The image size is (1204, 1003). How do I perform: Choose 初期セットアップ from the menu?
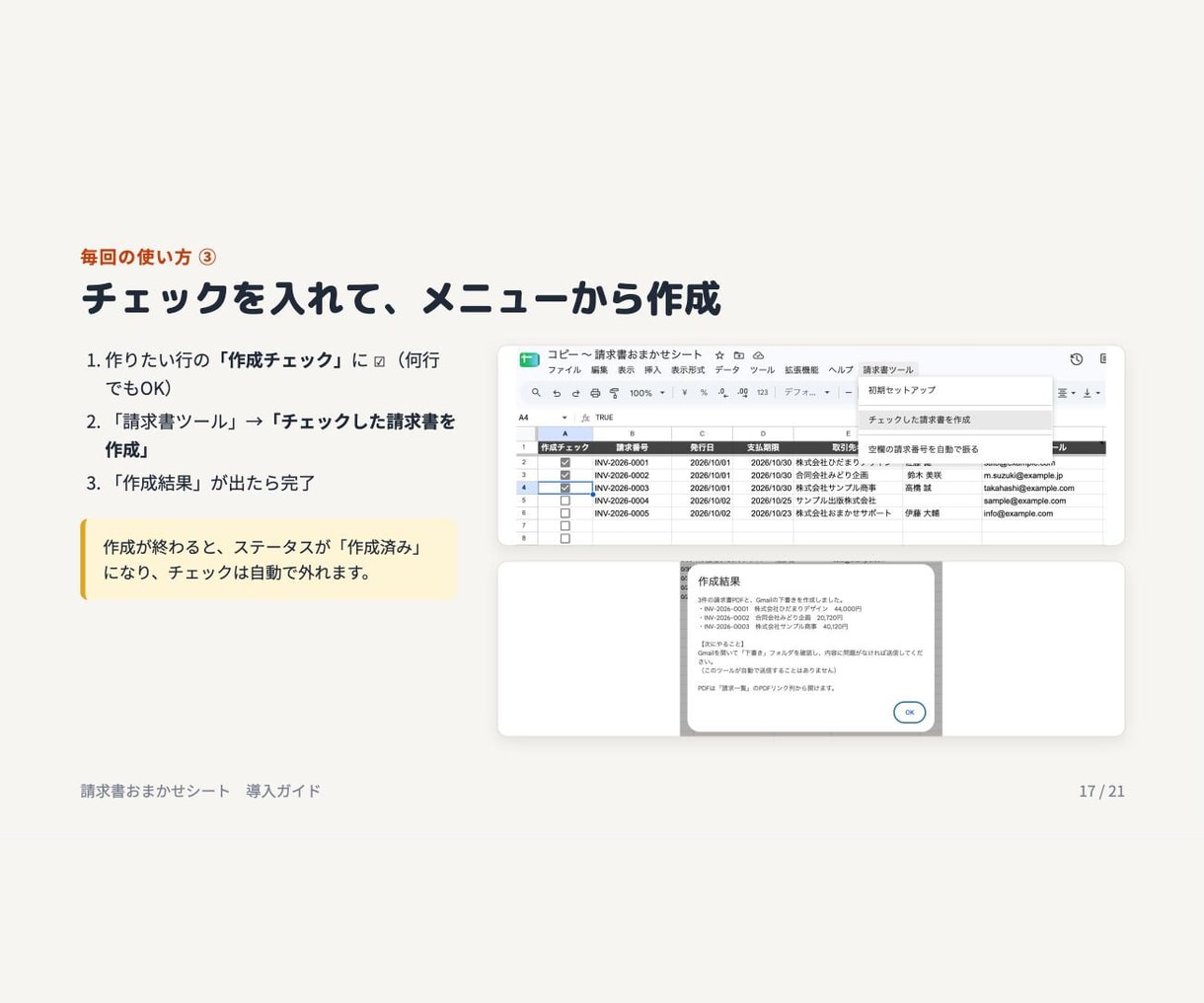point(955,390)
